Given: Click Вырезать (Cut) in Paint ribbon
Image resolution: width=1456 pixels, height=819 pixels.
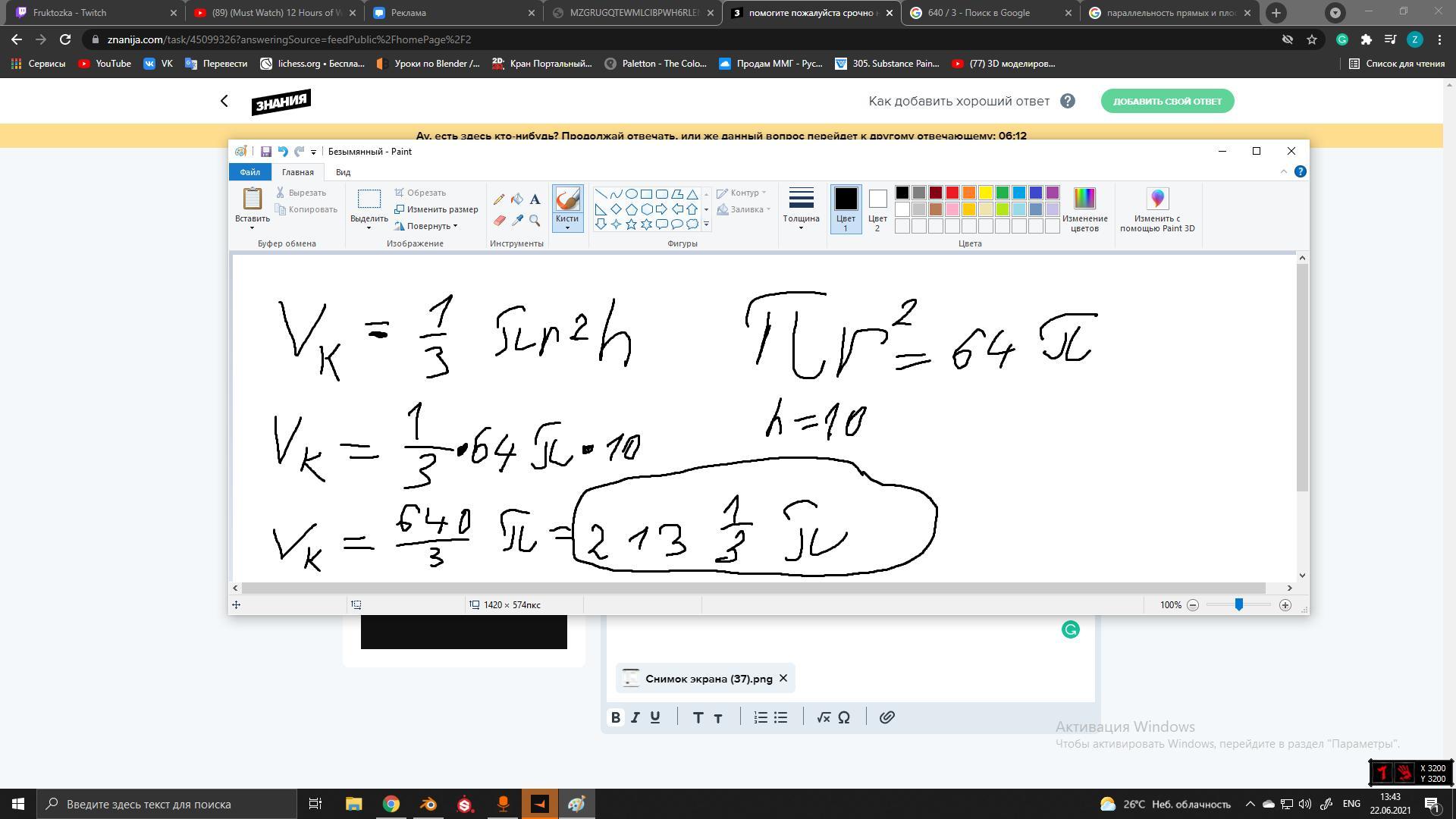Looking at the screenshot, I should (x=301, y=193).
